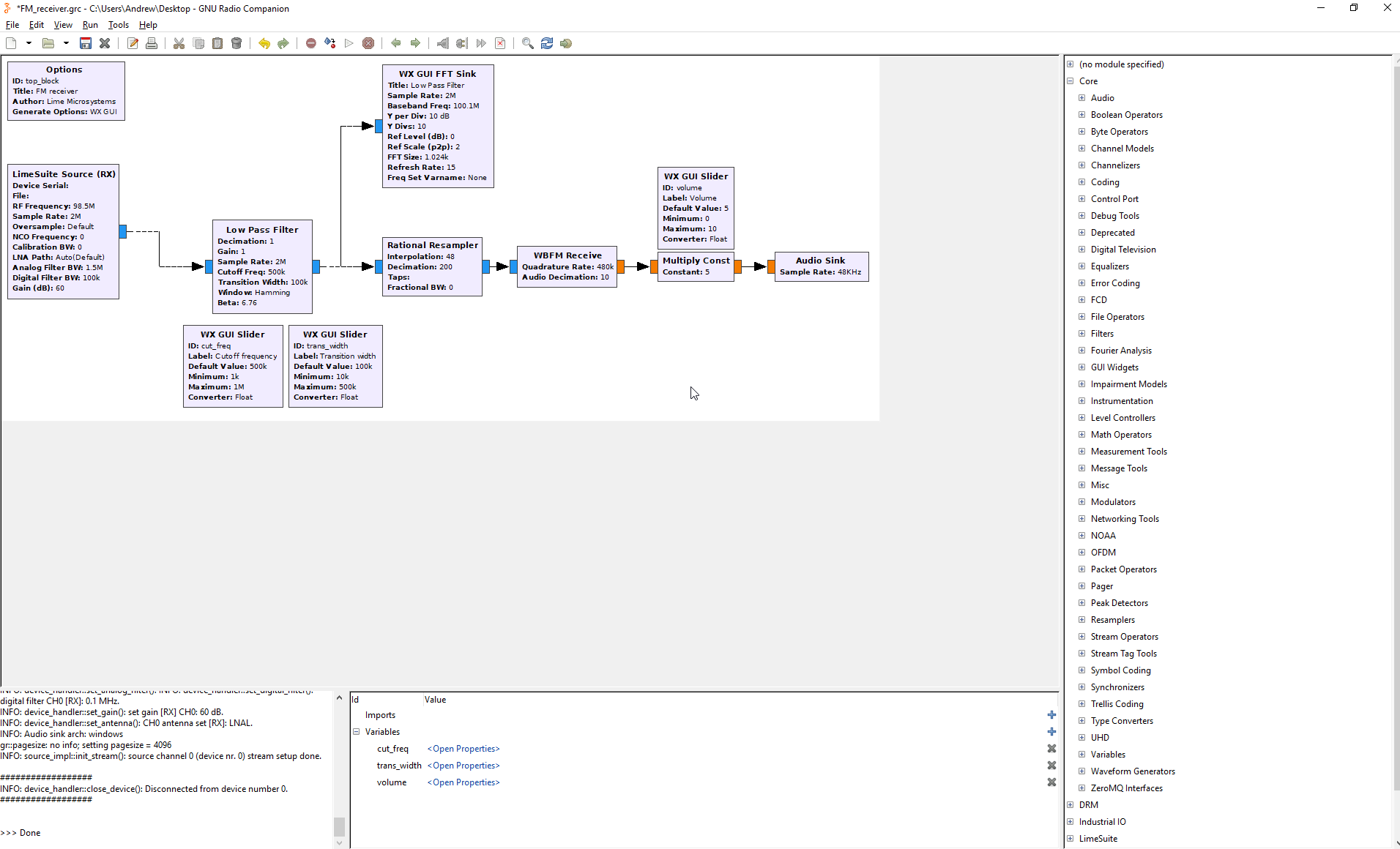Print the flow graph

[x=152, y=43]
